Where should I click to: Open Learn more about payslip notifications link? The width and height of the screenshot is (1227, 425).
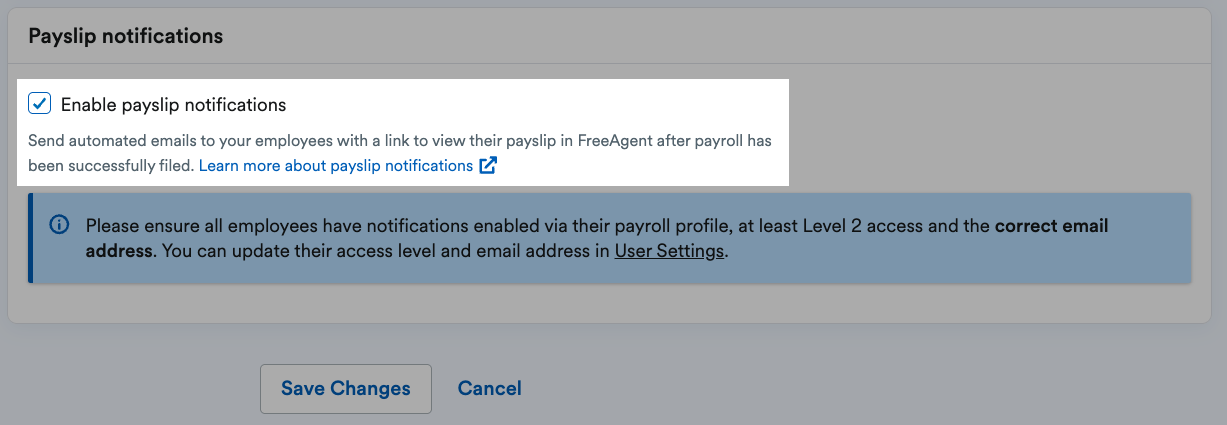coord(335,166)
